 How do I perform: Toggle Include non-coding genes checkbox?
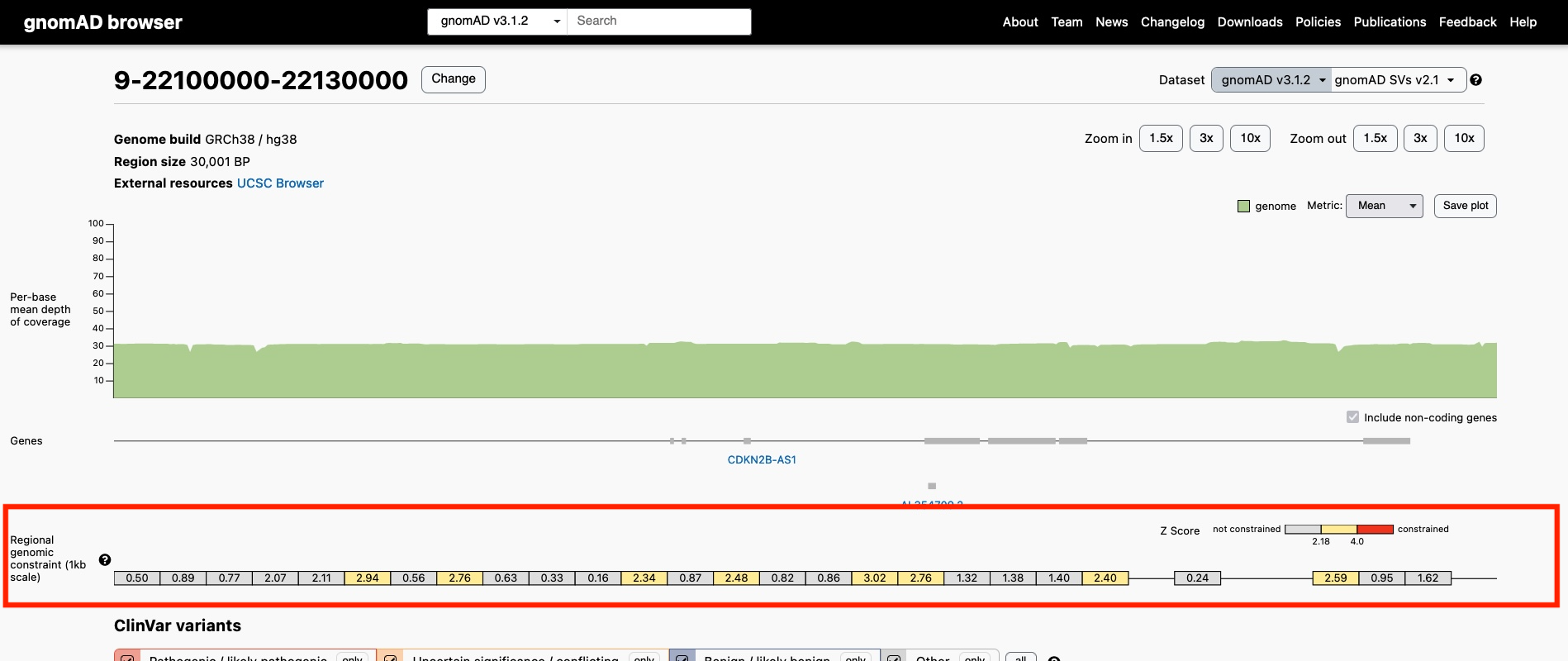click(1352, 417)
